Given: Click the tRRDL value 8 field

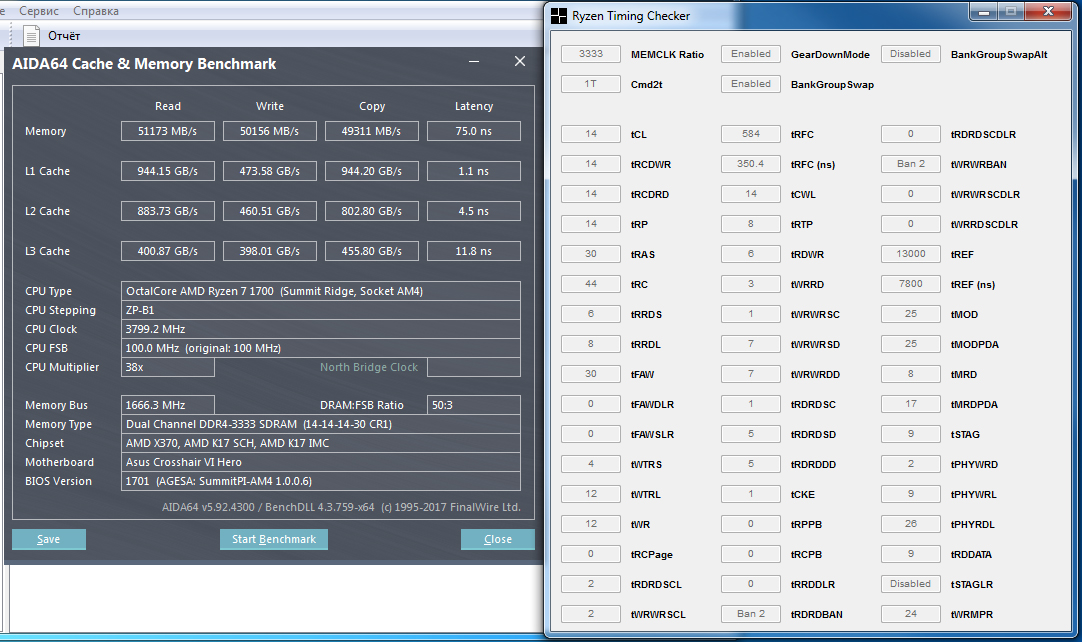Looking at the screenshot, I should [591, 344].
